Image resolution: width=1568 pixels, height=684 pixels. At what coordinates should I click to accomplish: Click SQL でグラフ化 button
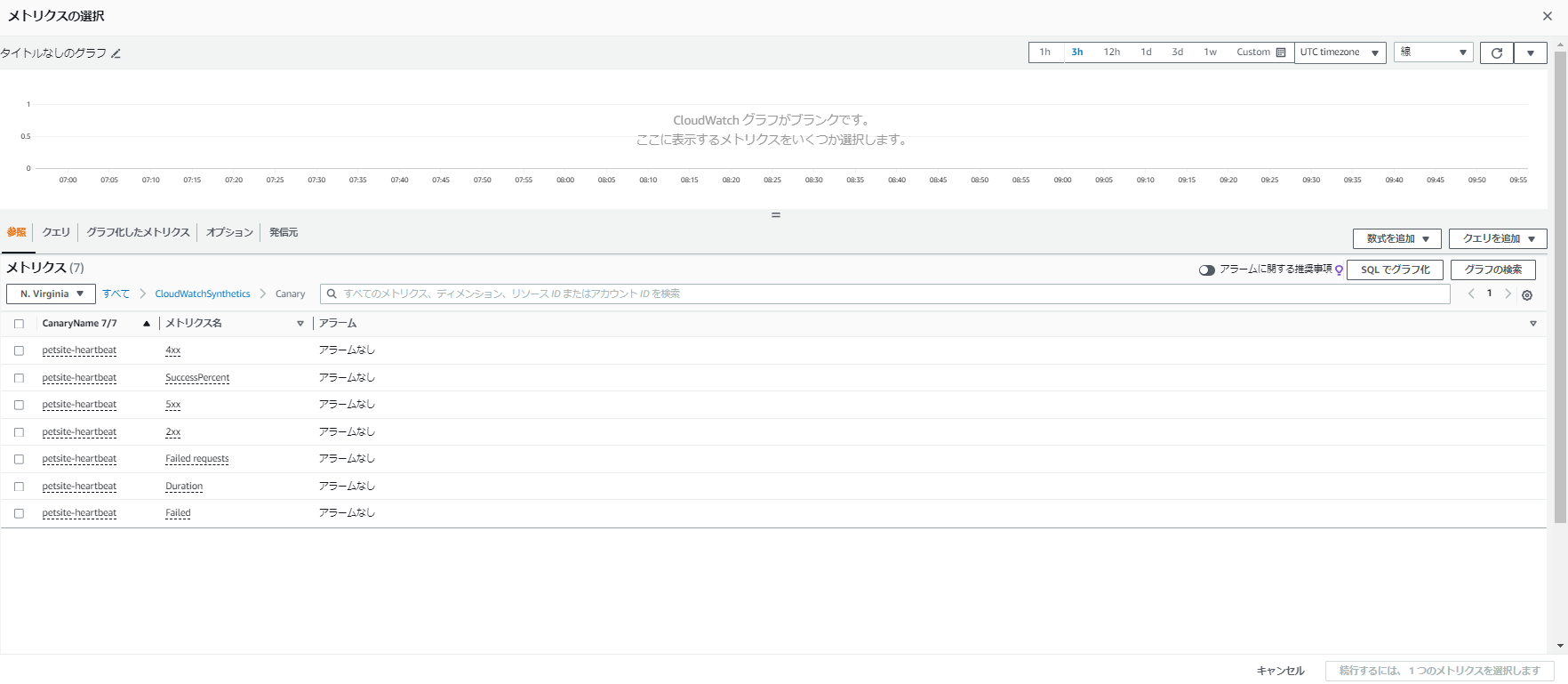[x=1396, y=270]
